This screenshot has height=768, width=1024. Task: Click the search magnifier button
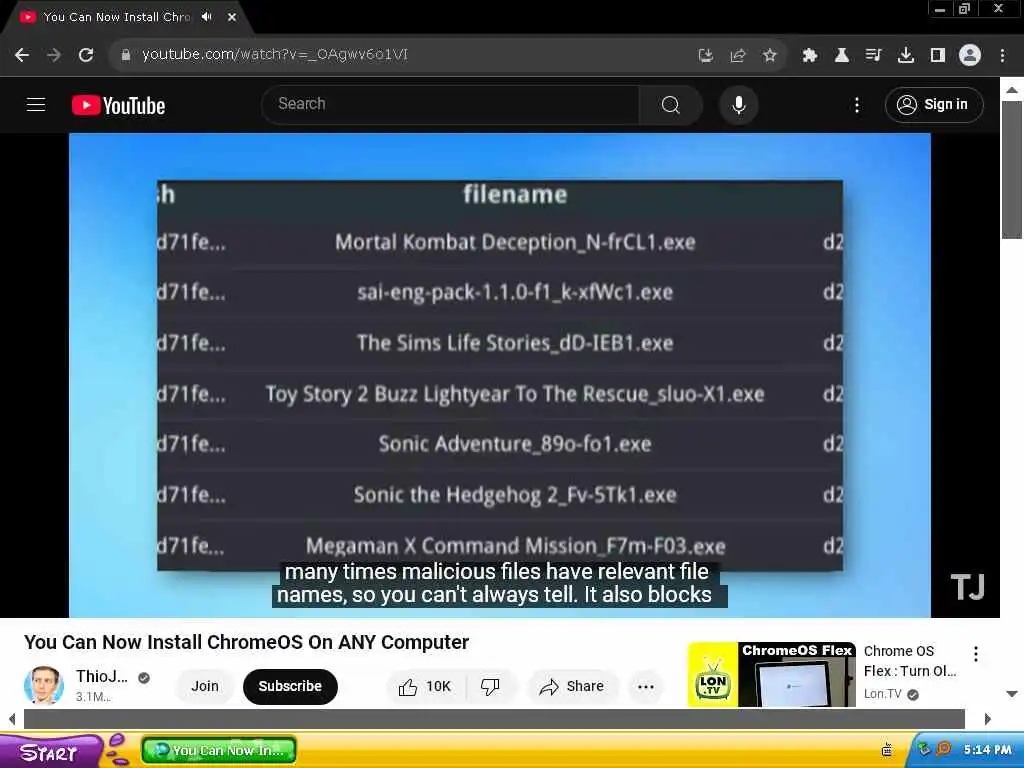[x=671, y=104]
